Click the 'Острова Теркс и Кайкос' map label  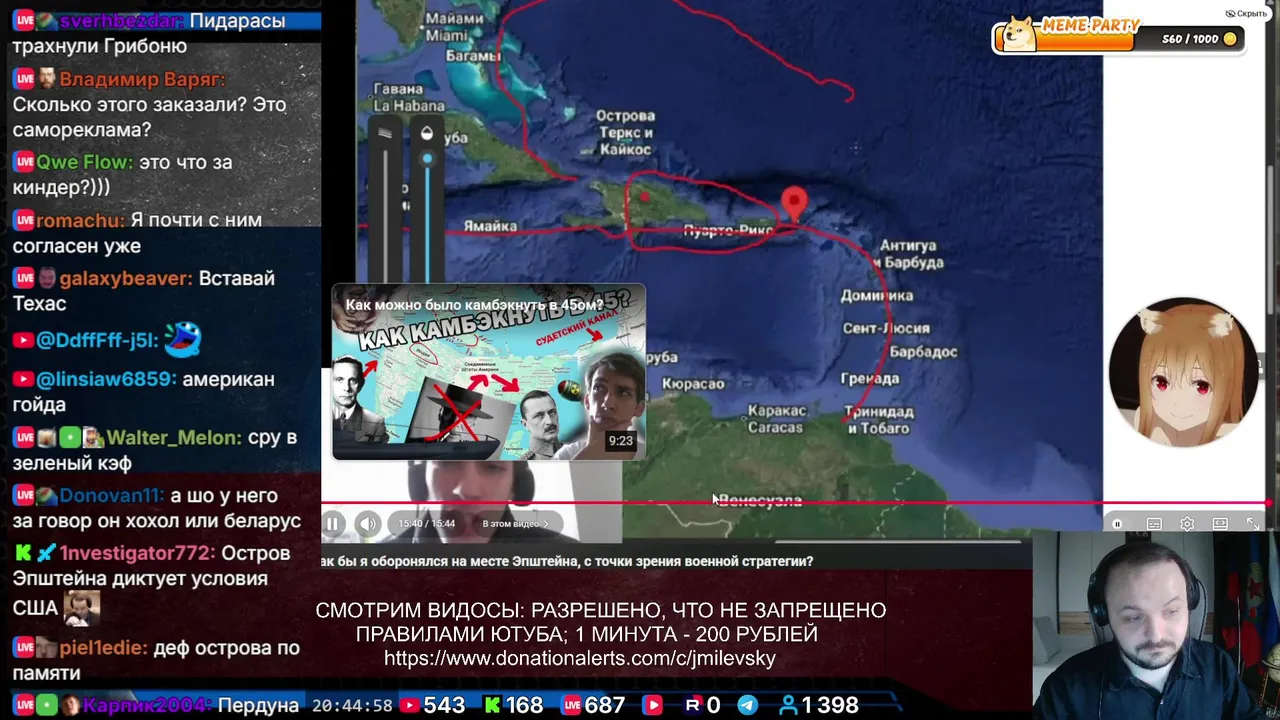point(625,133)
